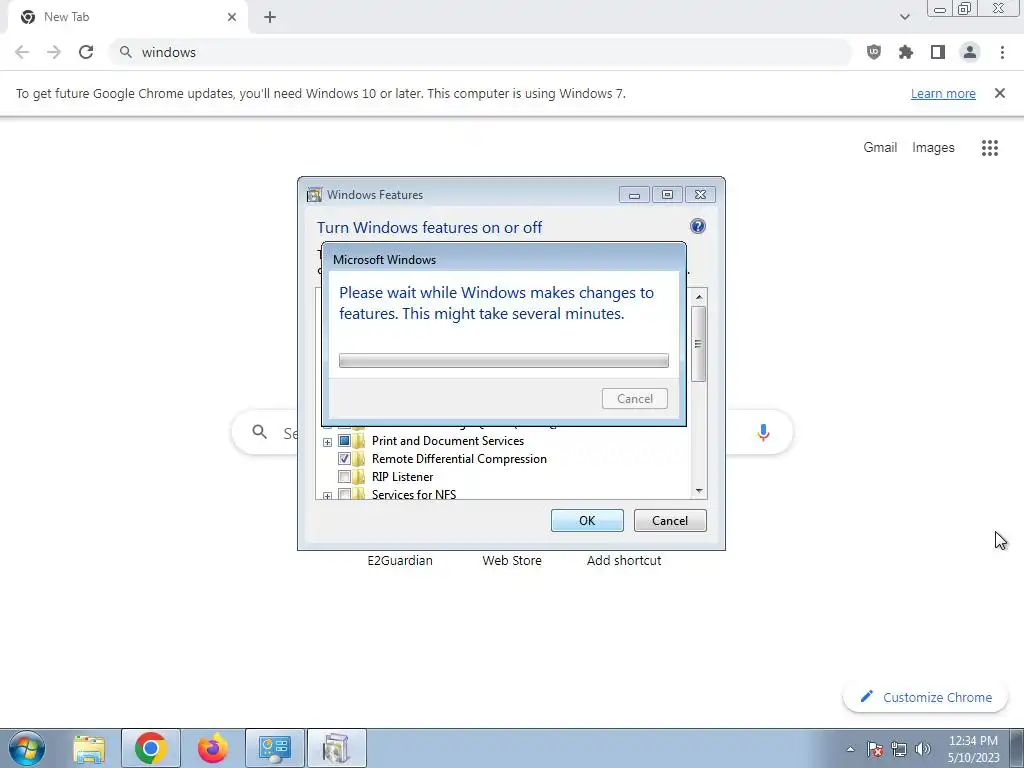Open the E2Guardian shortcut
1024x768 pixels.
400,560
